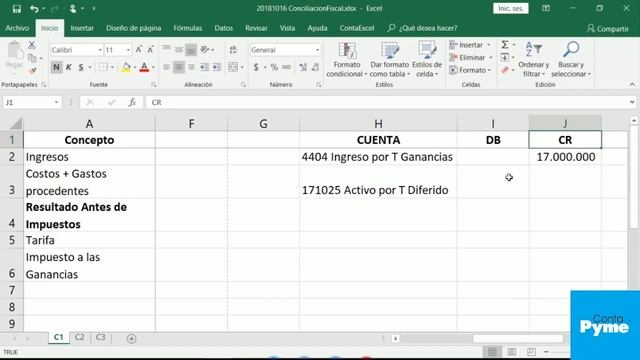
Task: Click the formula bar containing CR
Action: [386, 102]
